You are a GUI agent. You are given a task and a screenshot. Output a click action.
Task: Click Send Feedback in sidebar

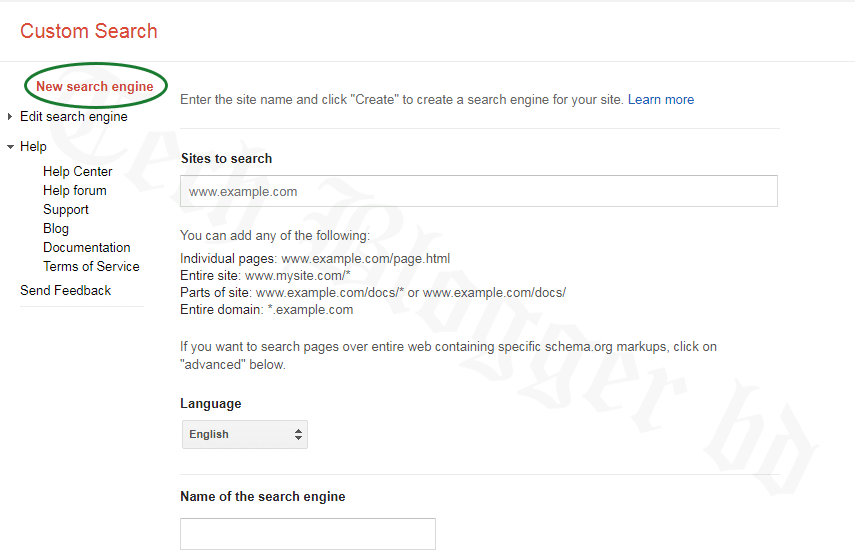(66, 291)
